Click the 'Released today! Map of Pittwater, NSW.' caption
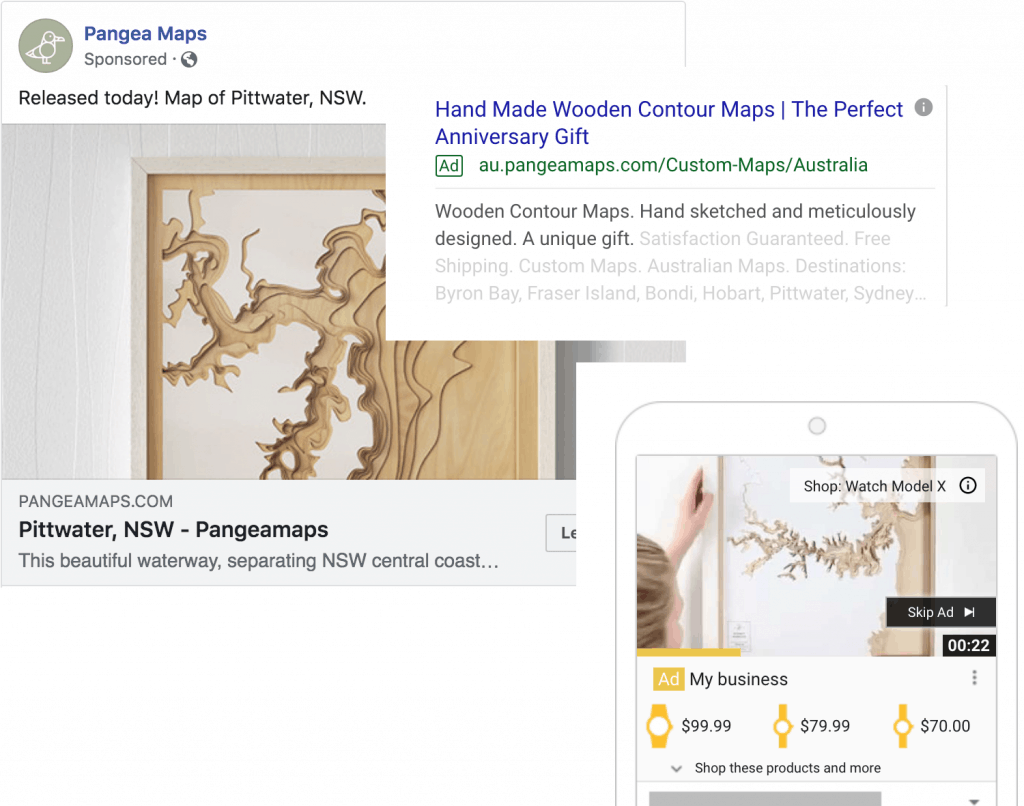The height and width of the screenshot is (806, 1024). click(x=193, y=98)
